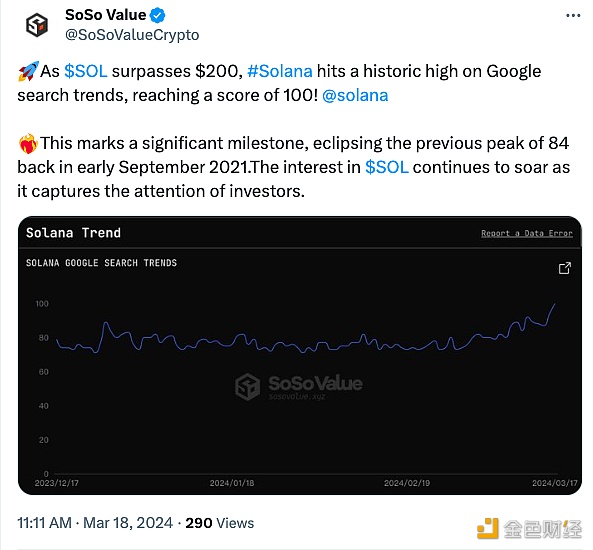This screenshot has width=593, height=550.
Task: Open the chart external link icon
Action: 565,268
